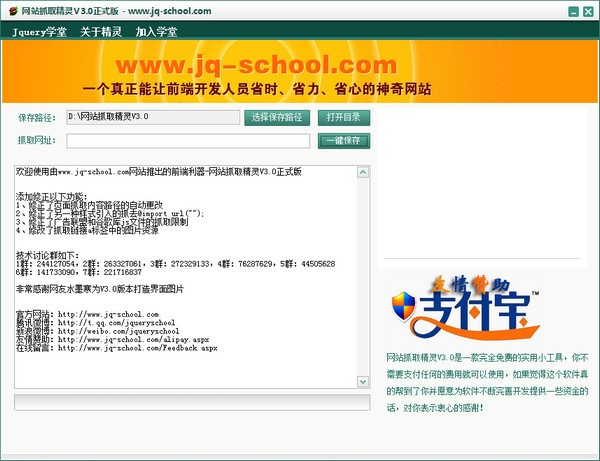Click the line ending in Feedback.aspx

click(117, 348)
